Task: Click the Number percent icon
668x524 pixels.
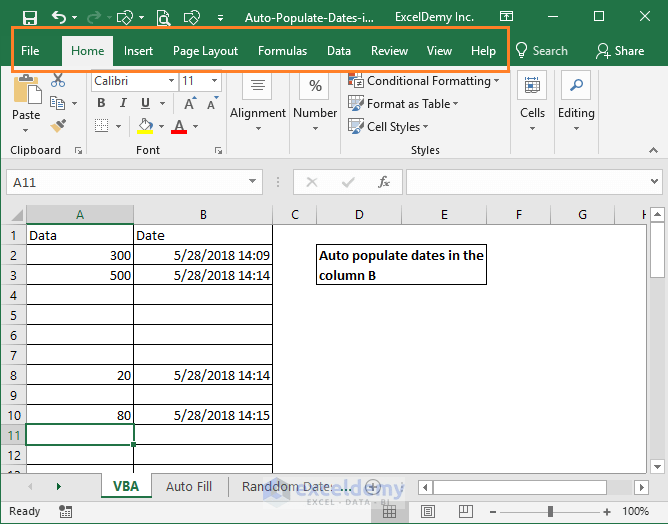Action: [x=315, y=86]
